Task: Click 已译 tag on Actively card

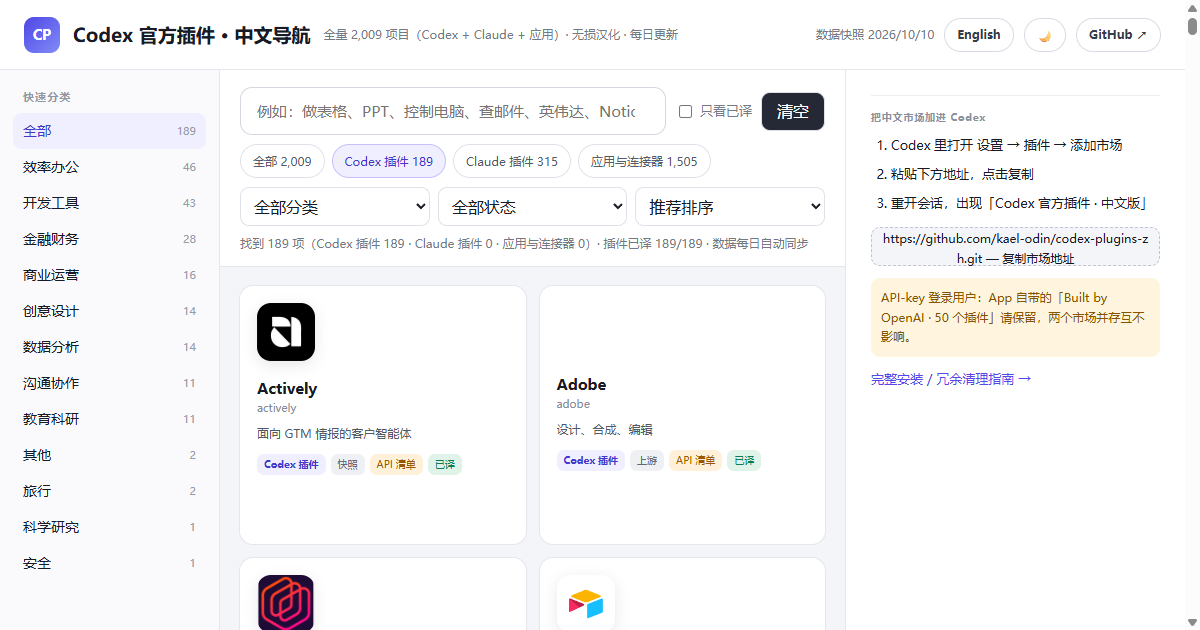Action: (x=445, y=464)
